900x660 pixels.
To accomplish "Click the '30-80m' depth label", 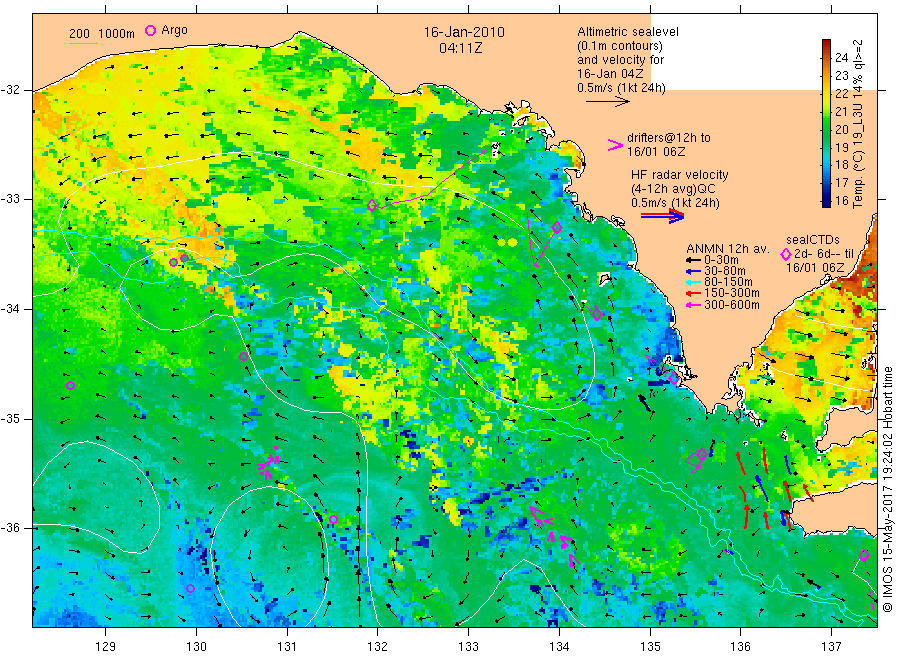I will click(725, 271).
